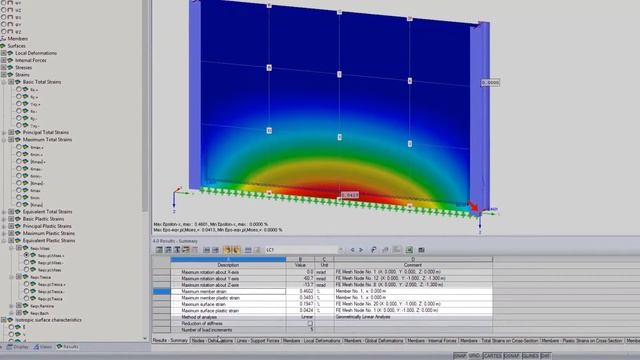Click the blue rows icon left of LC1 box

(248, 250)
